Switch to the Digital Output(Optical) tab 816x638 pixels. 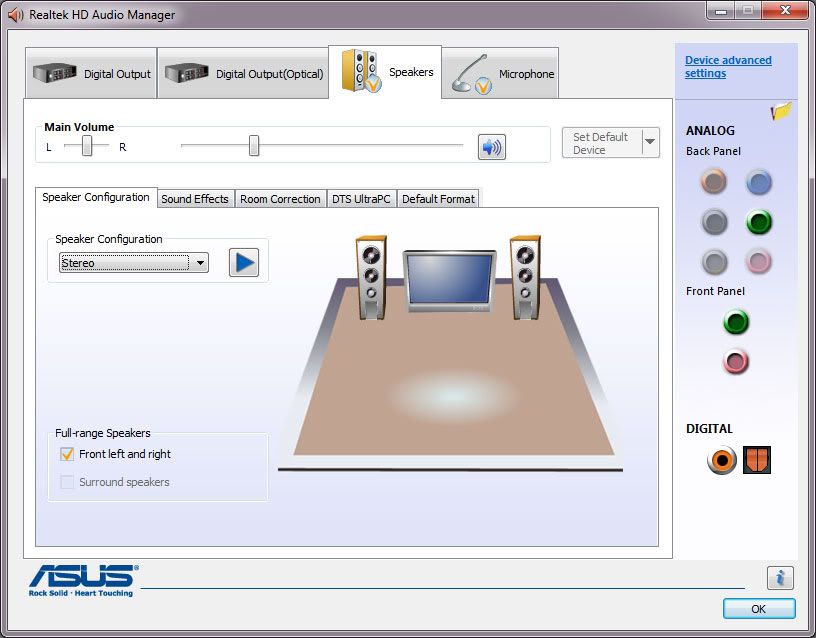click(x=243, y=73)
